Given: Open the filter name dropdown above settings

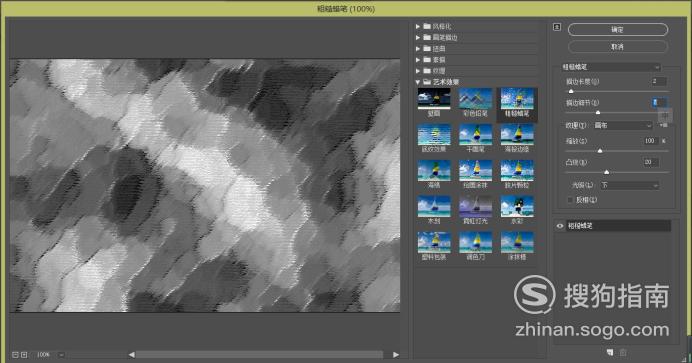Looking at the screenshot, I should click(611, 67).
